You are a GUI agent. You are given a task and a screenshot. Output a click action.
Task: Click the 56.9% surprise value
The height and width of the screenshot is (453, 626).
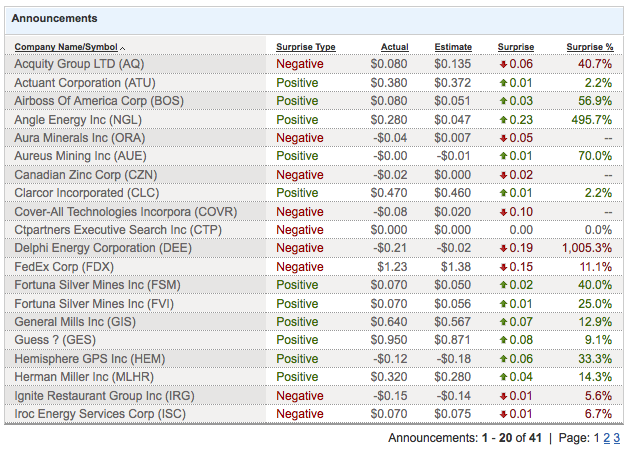pyautogui.click(x=595, y=101)
